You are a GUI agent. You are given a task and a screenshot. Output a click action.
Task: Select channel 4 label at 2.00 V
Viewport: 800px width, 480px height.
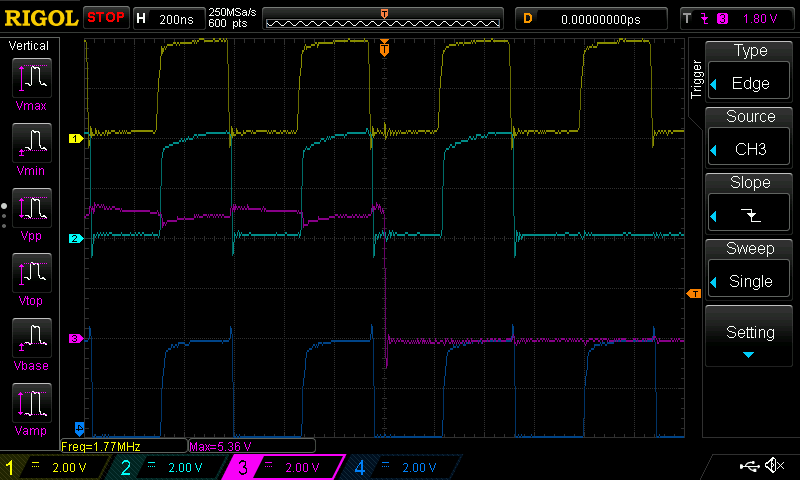400,467
